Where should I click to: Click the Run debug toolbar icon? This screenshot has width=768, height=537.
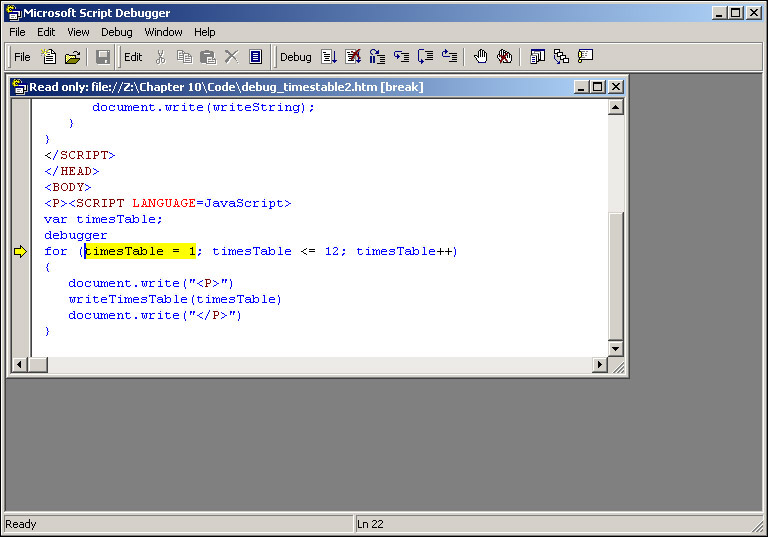(x=329, y=57)
